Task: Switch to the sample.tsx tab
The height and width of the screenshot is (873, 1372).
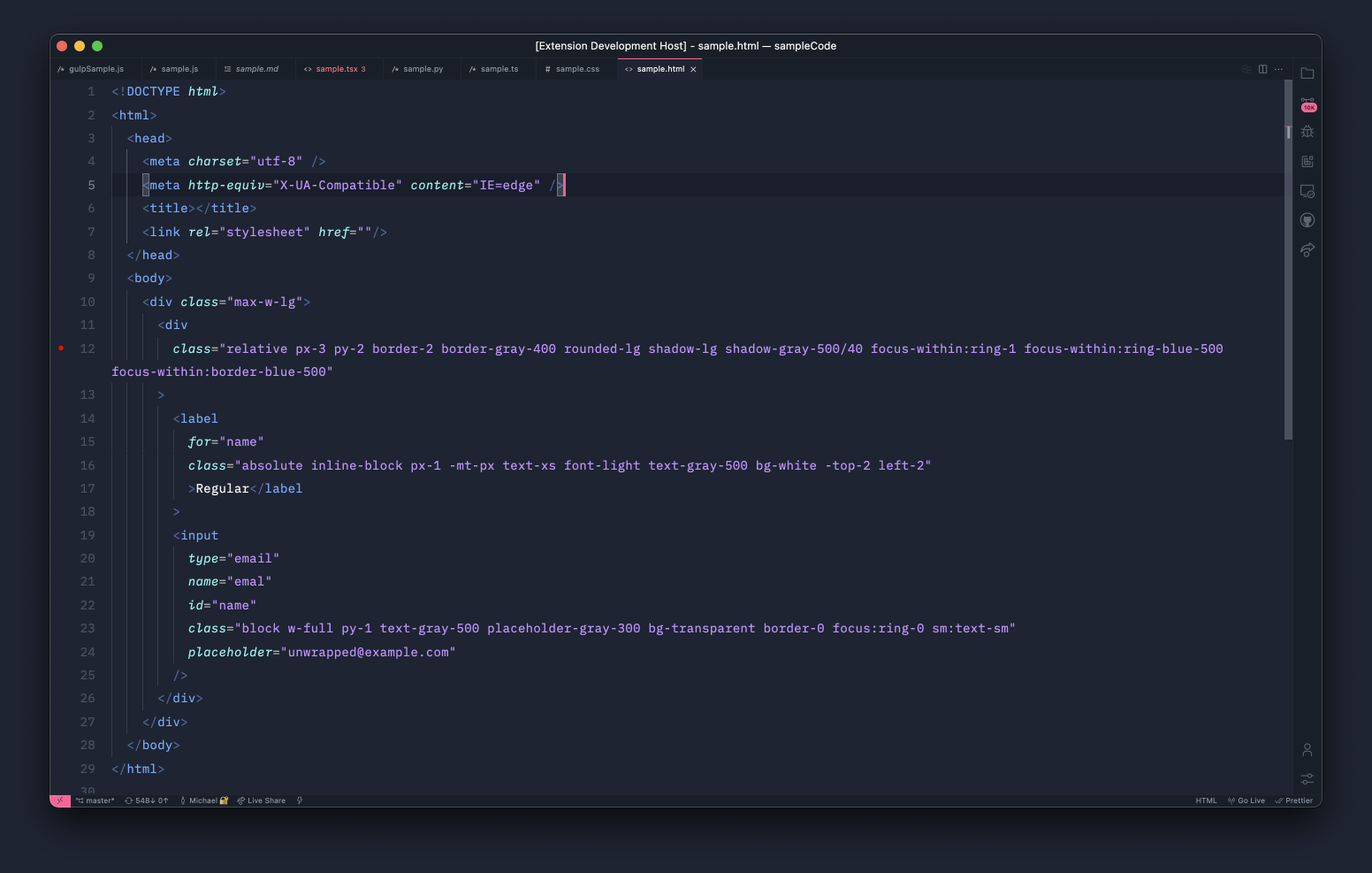Action: [x=336, y=69]
